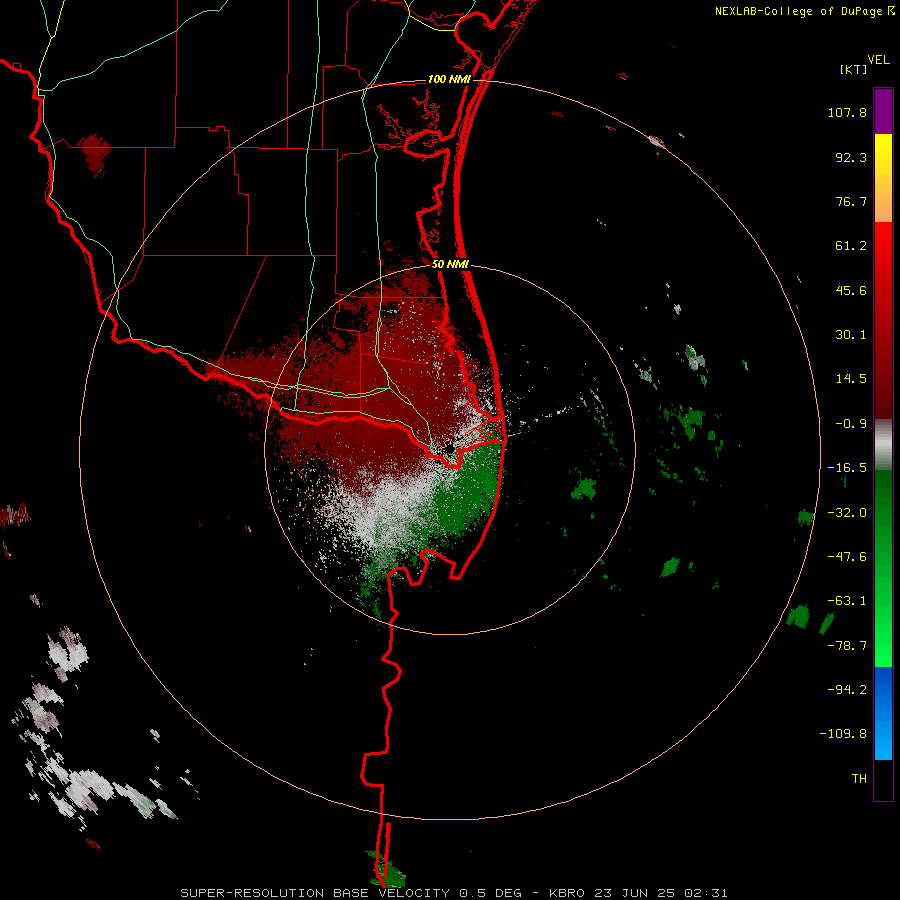Click the -16.5 value on velocity scale
Screen dimensions: 900x900
point(847,468)
